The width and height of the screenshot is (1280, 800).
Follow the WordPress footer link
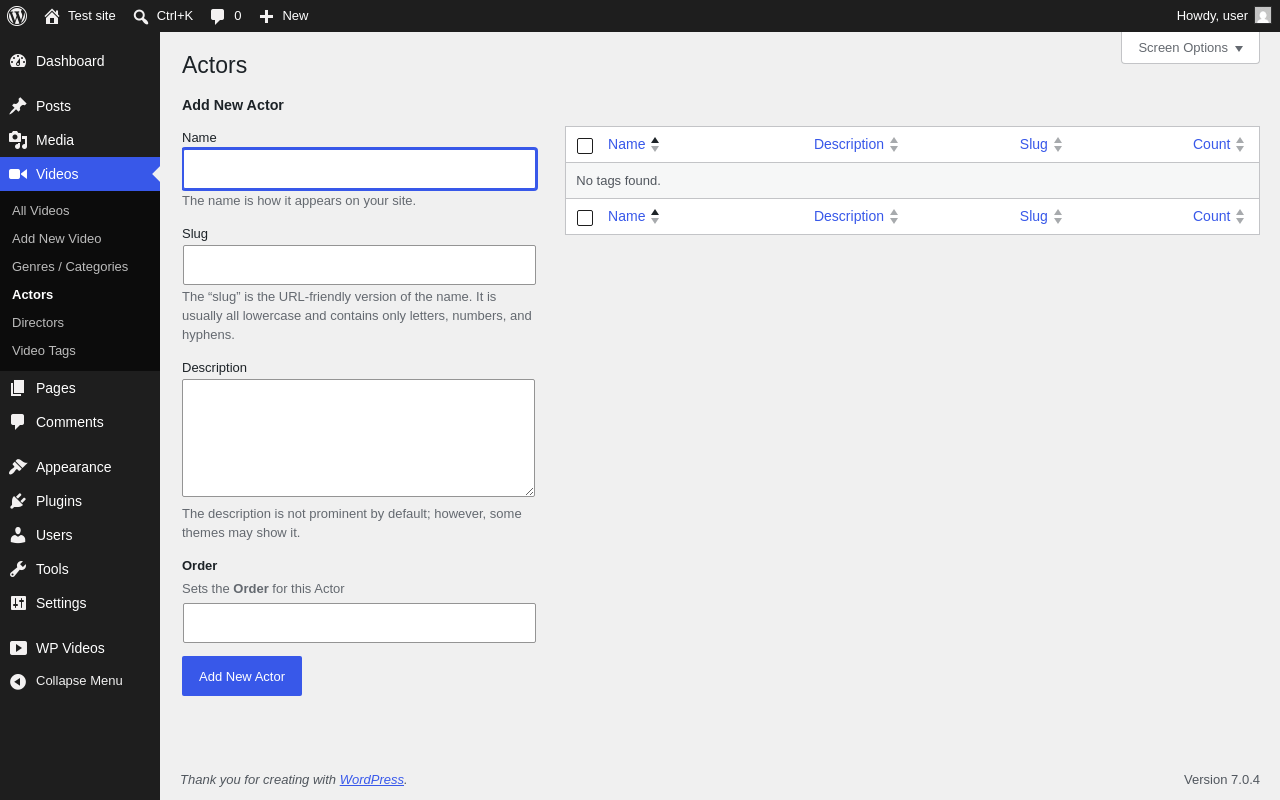tap(372, 780)
